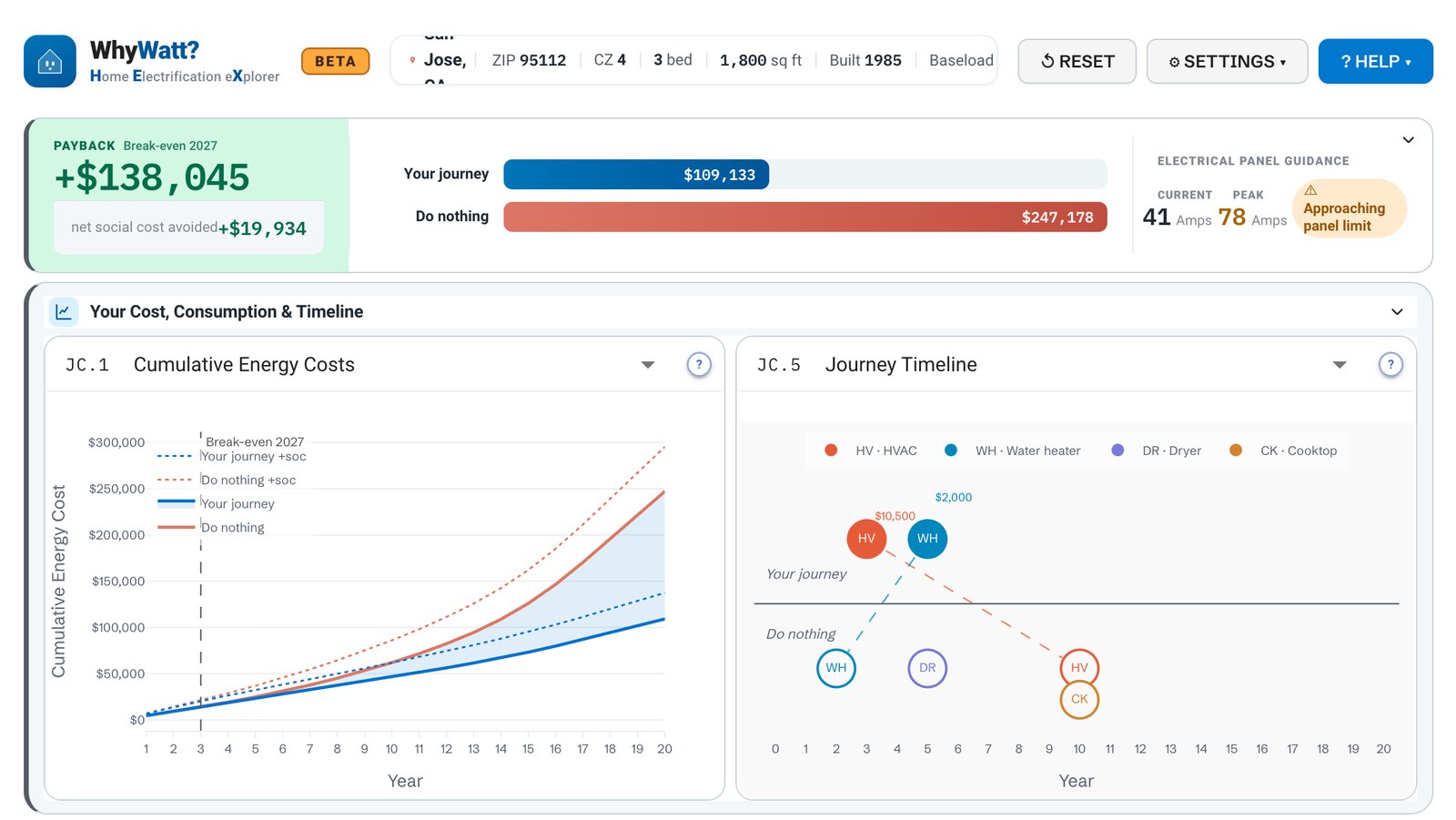Open the HELP dropdown menu
Image resolution: width=1456 pixels, height=820 pixels.
tap(1375, 61)
